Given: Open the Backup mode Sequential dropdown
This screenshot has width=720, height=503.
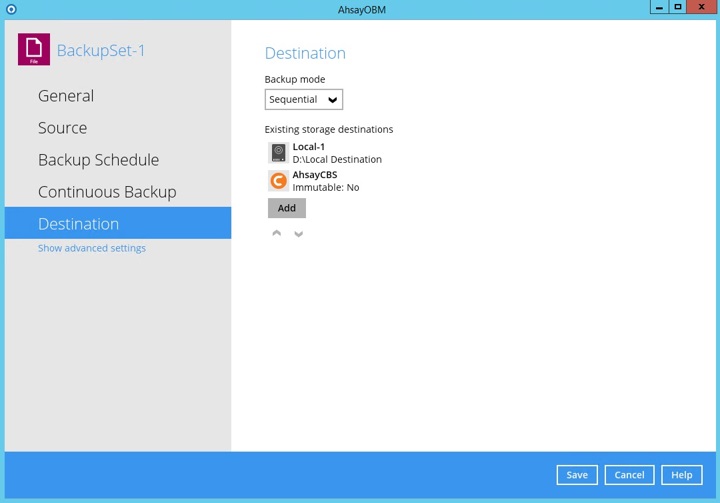Looking at the screenshot, I should click(x=304, y=99).
